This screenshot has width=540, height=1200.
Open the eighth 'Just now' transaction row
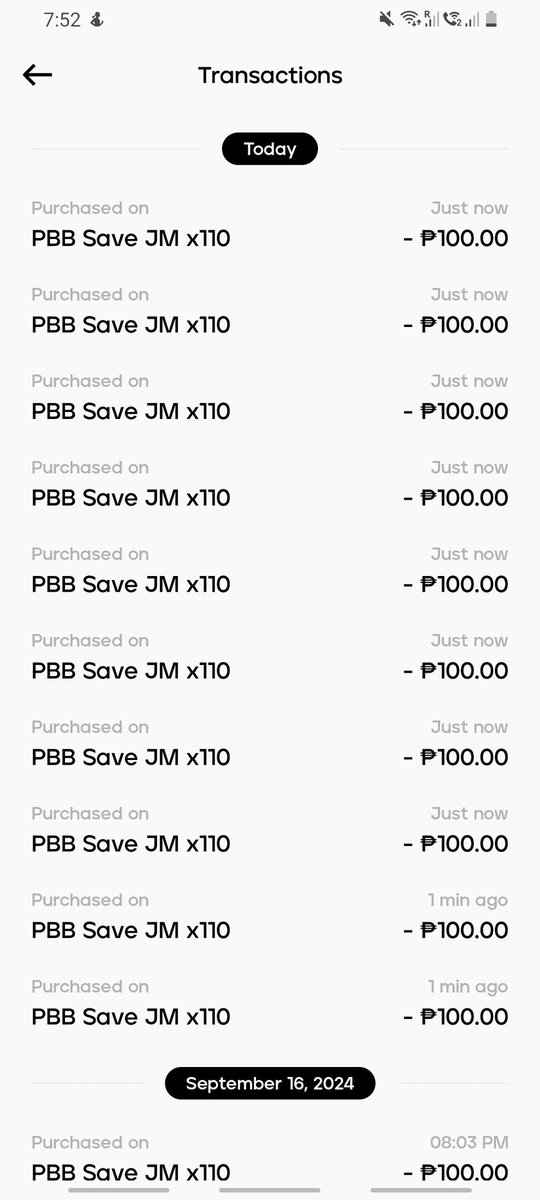point(270,830)
